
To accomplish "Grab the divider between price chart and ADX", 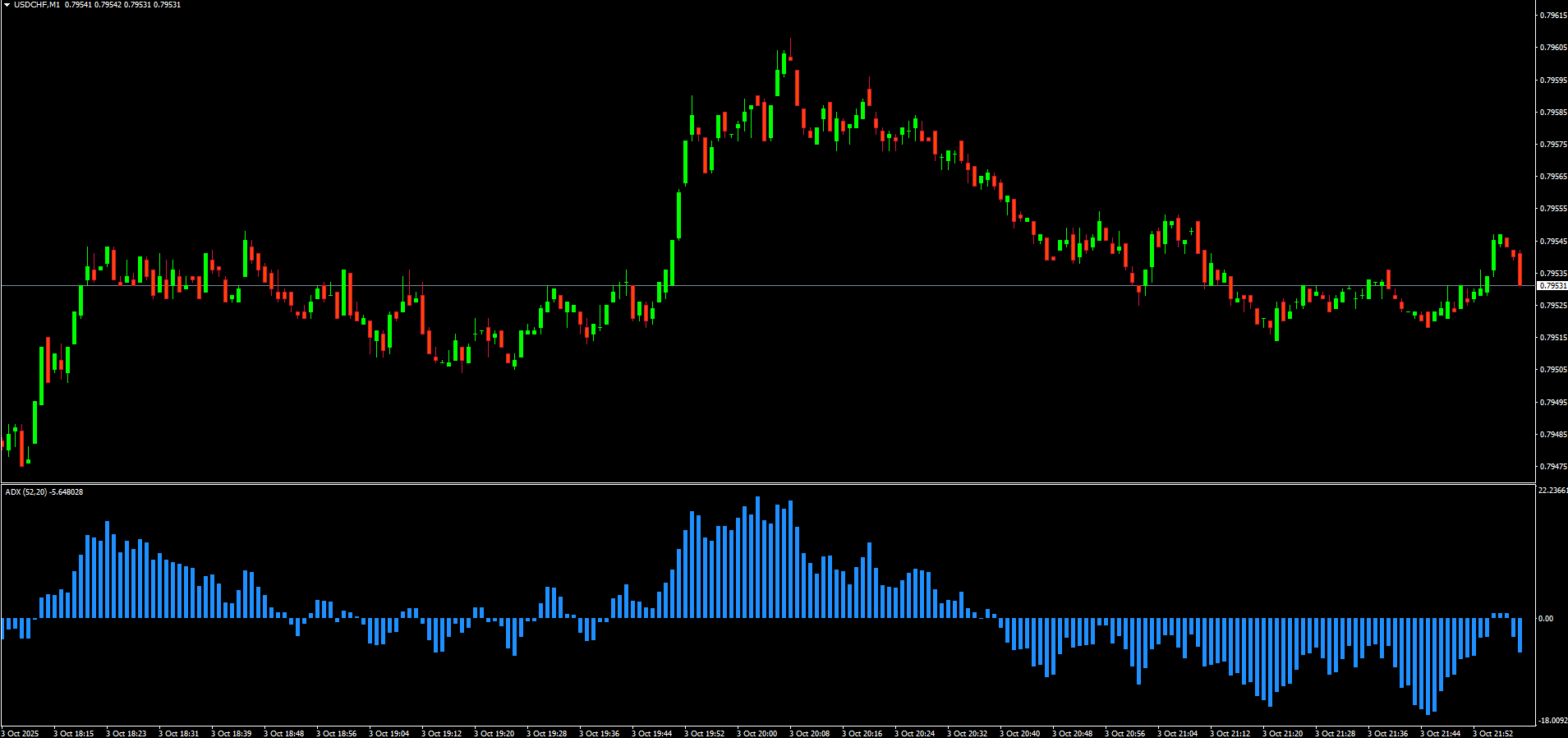I will pos(768,483).
